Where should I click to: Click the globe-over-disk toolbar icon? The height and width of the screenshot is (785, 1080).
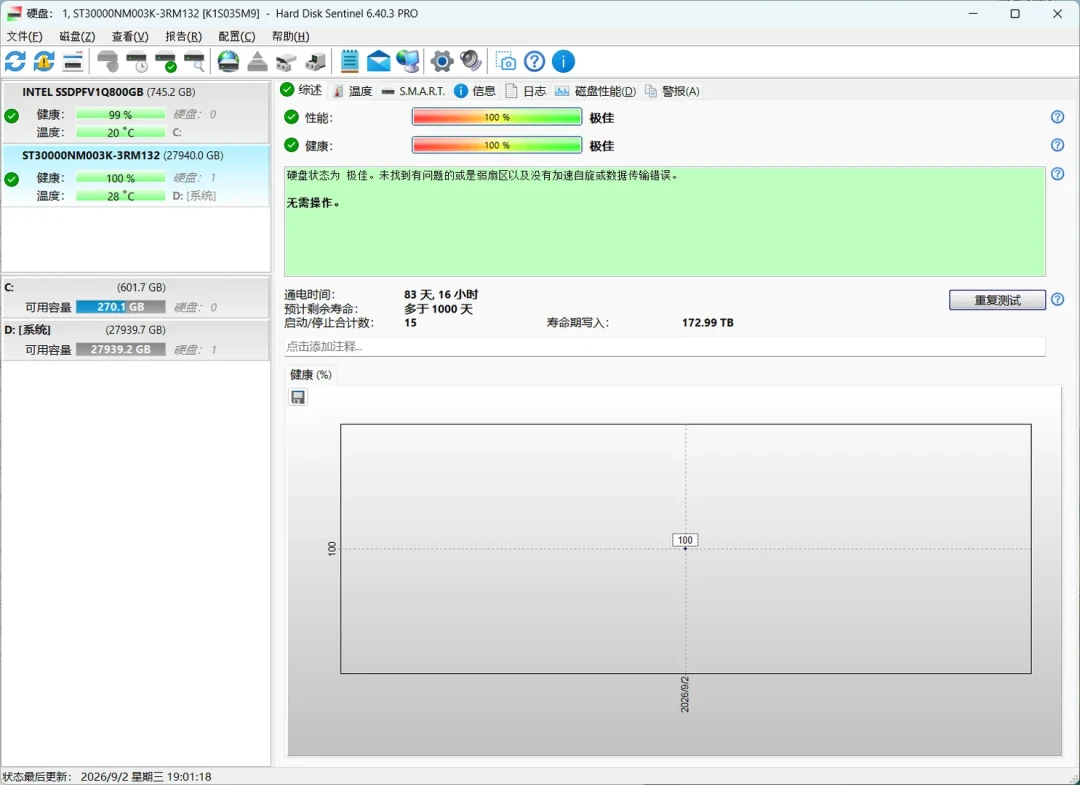[228, 61]
